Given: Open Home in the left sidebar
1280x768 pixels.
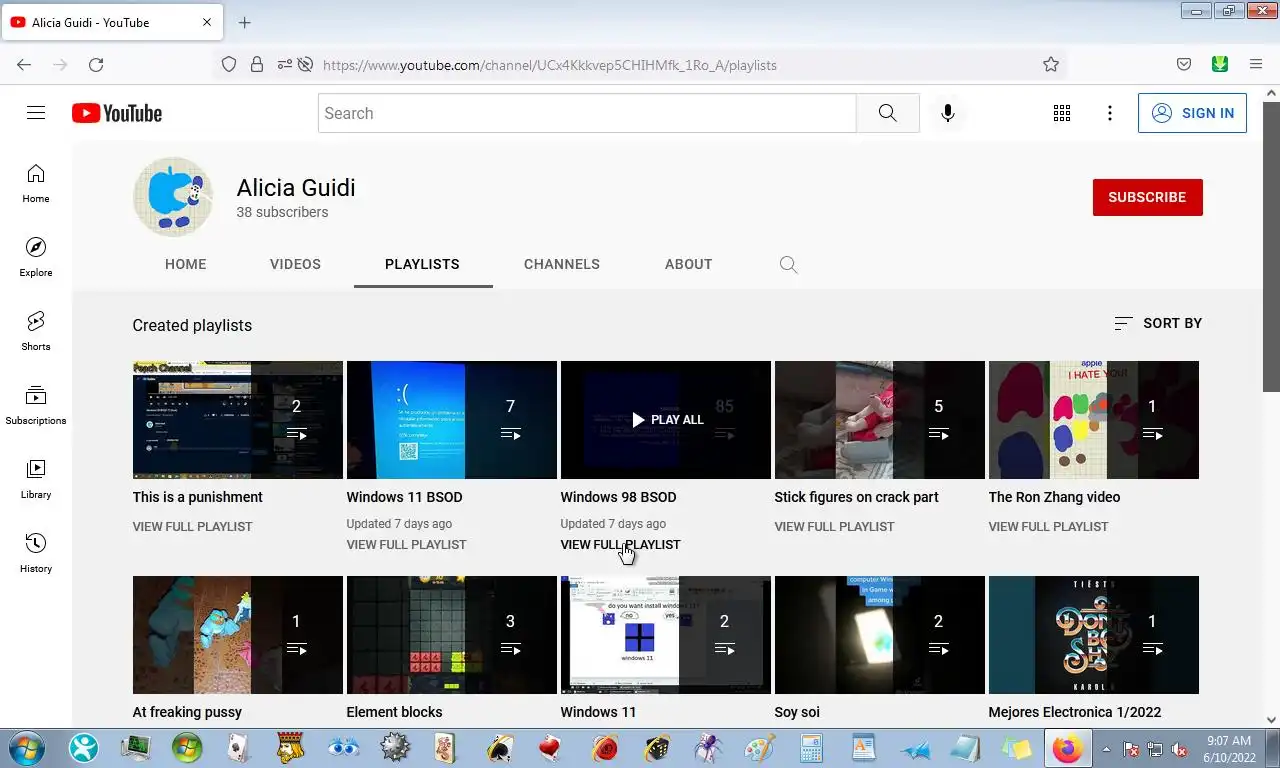Looking at the screenshot, I should 36,183.
